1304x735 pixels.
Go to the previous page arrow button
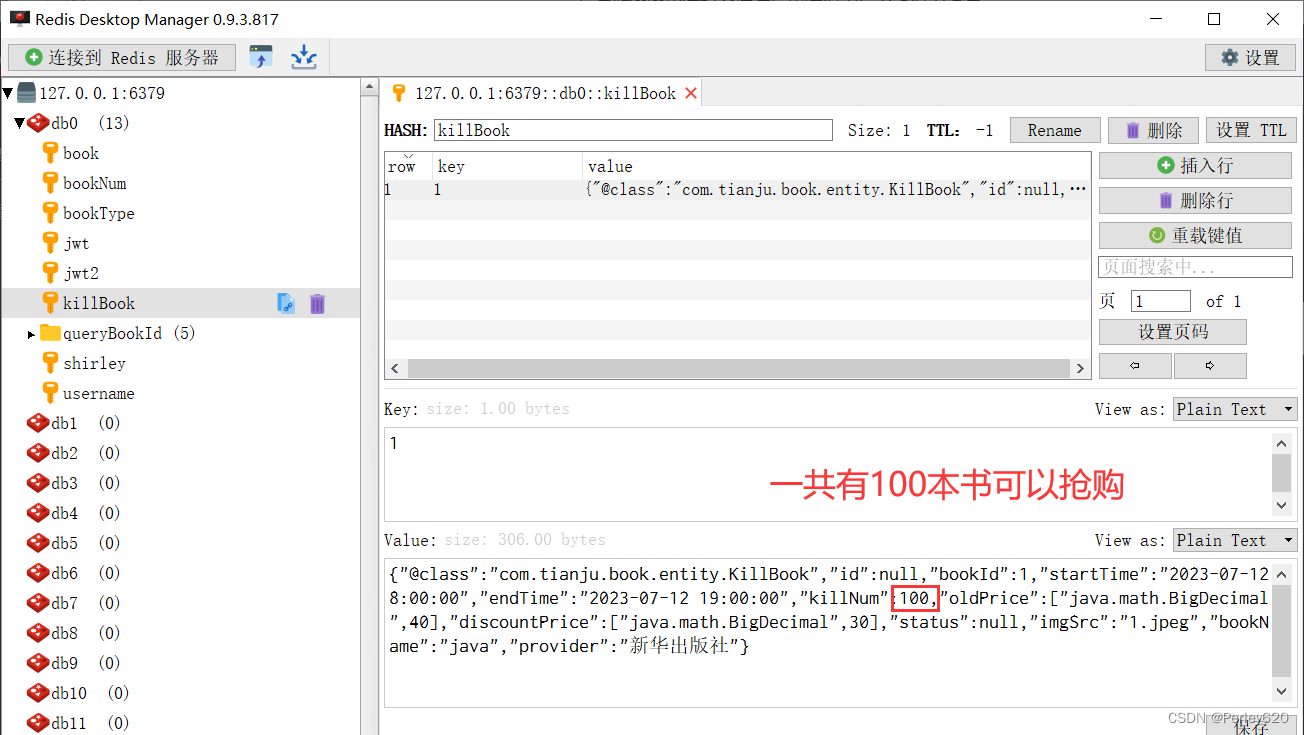click(1135, 366)
